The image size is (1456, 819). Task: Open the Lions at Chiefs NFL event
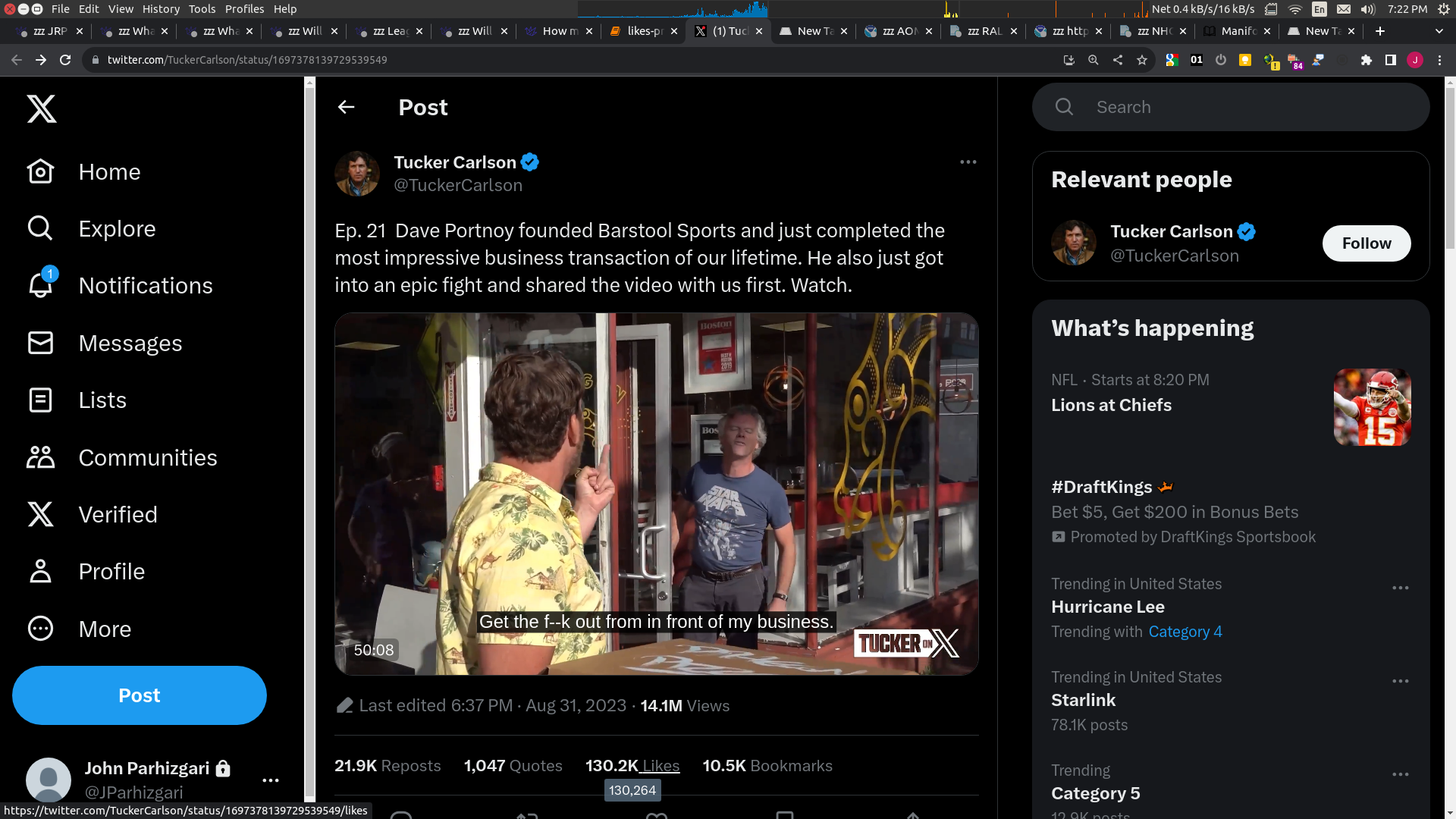pyautogui.click(x=1111, y=405)
